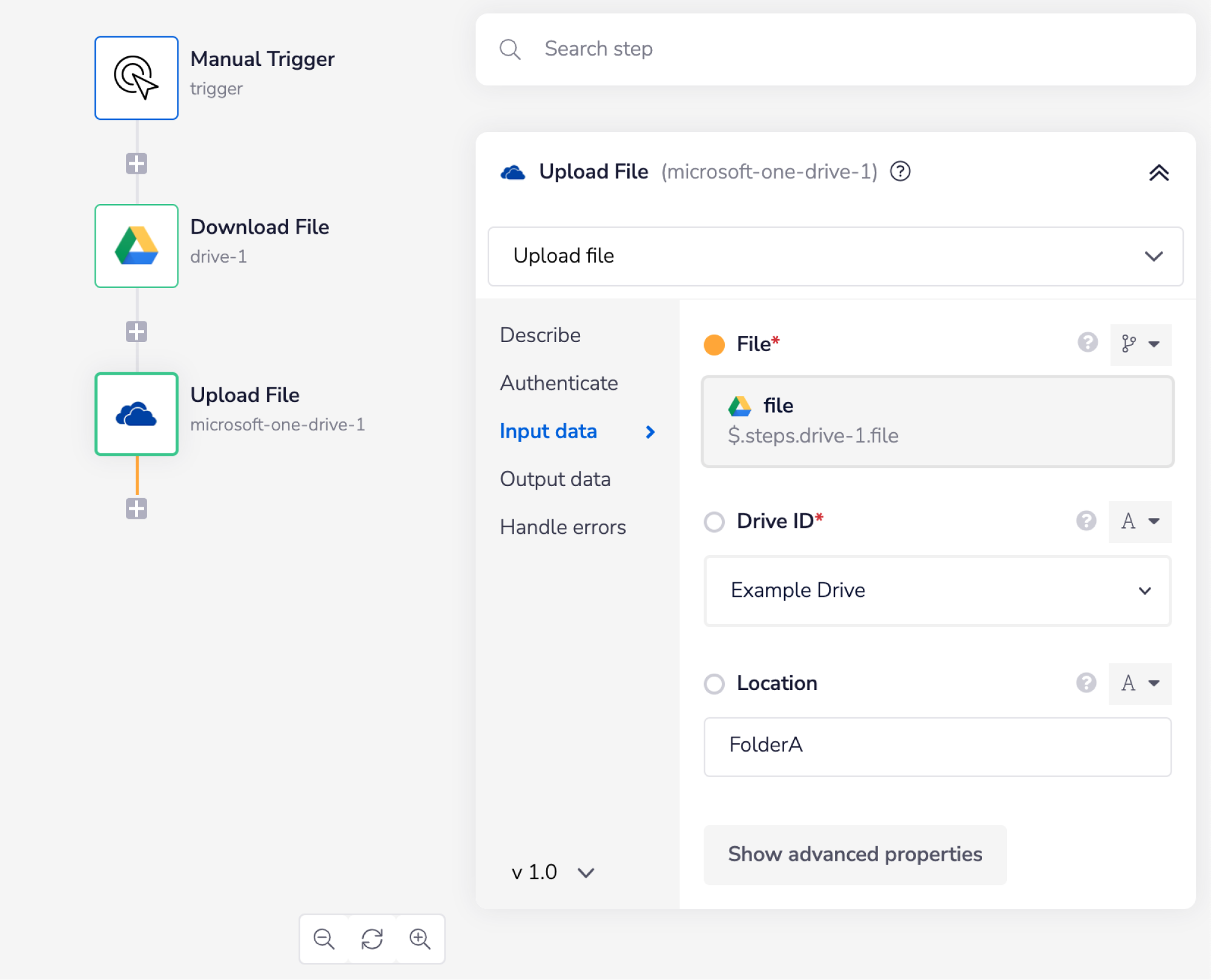Add step below Upload File with plus

(x=136, y=508)
